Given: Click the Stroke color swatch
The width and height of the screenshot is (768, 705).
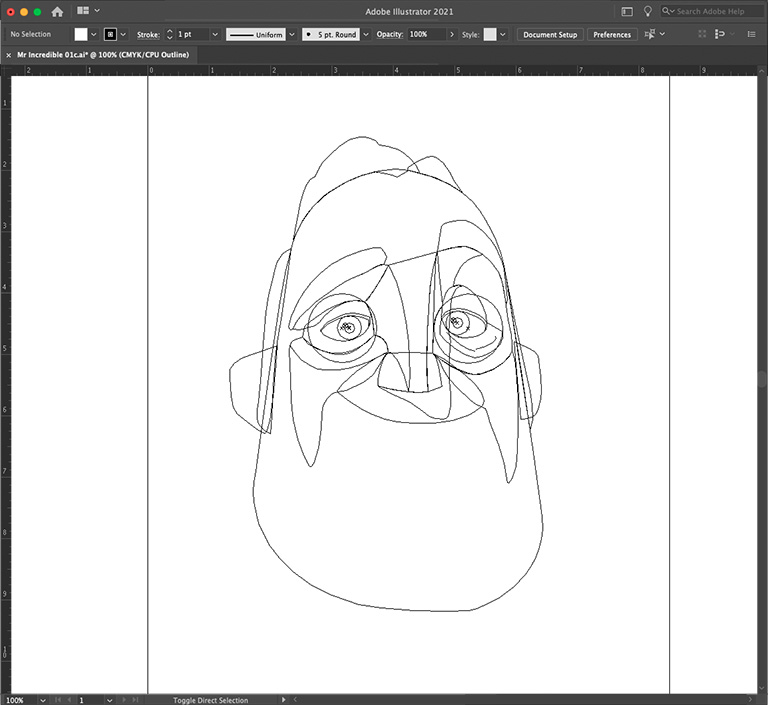Looking at the screenshot, I should pos(110,34).
